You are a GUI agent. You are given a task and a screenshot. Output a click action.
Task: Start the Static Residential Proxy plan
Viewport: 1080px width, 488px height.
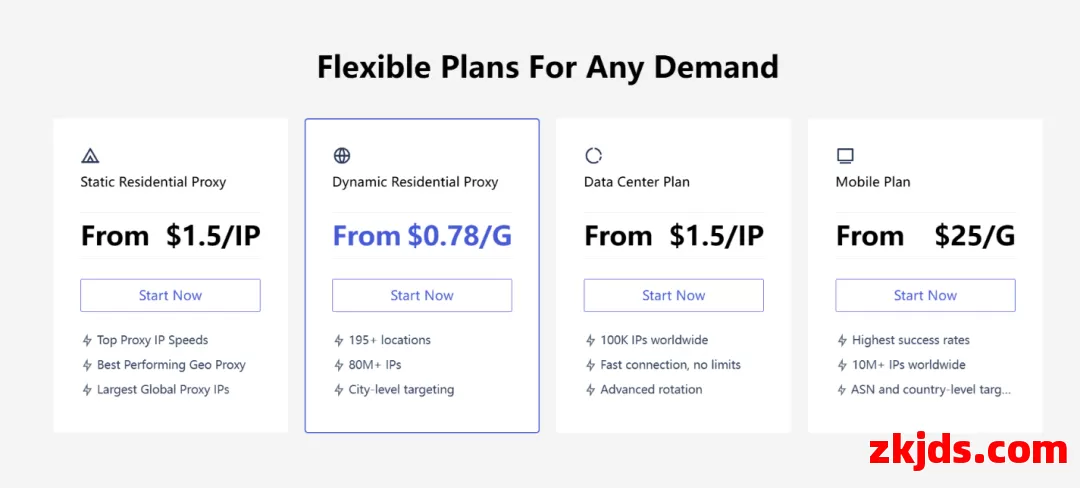tap(170, 295)
